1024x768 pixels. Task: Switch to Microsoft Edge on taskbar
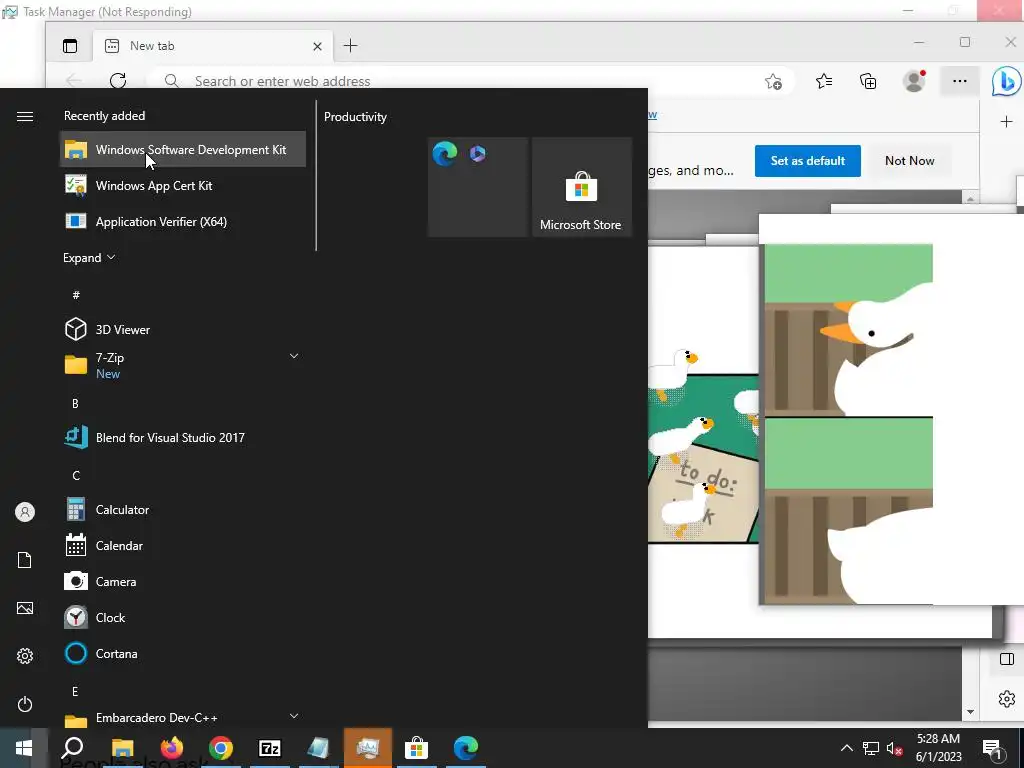466,748
